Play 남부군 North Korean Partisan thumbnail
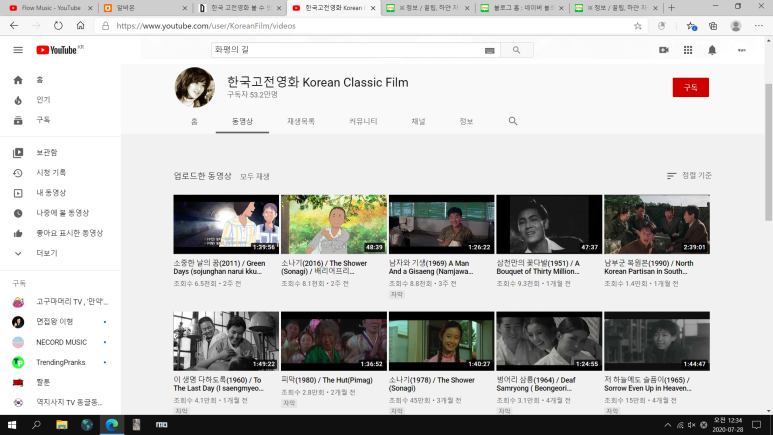Screen dimensions: 773x435 tap(657, 224)
